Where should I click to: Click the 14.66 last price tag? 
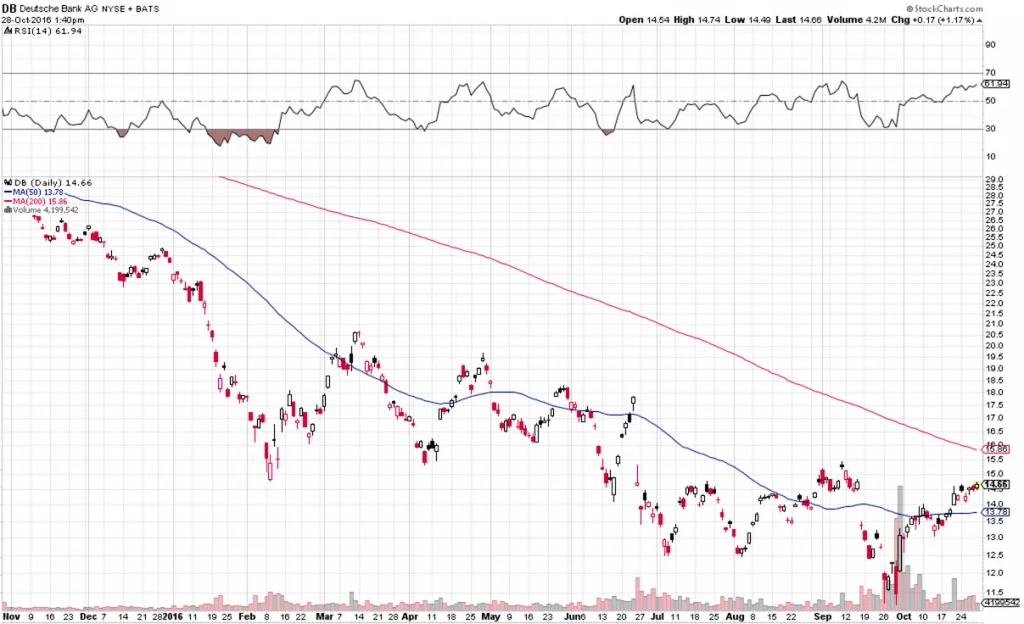click(x=995, y=484)
